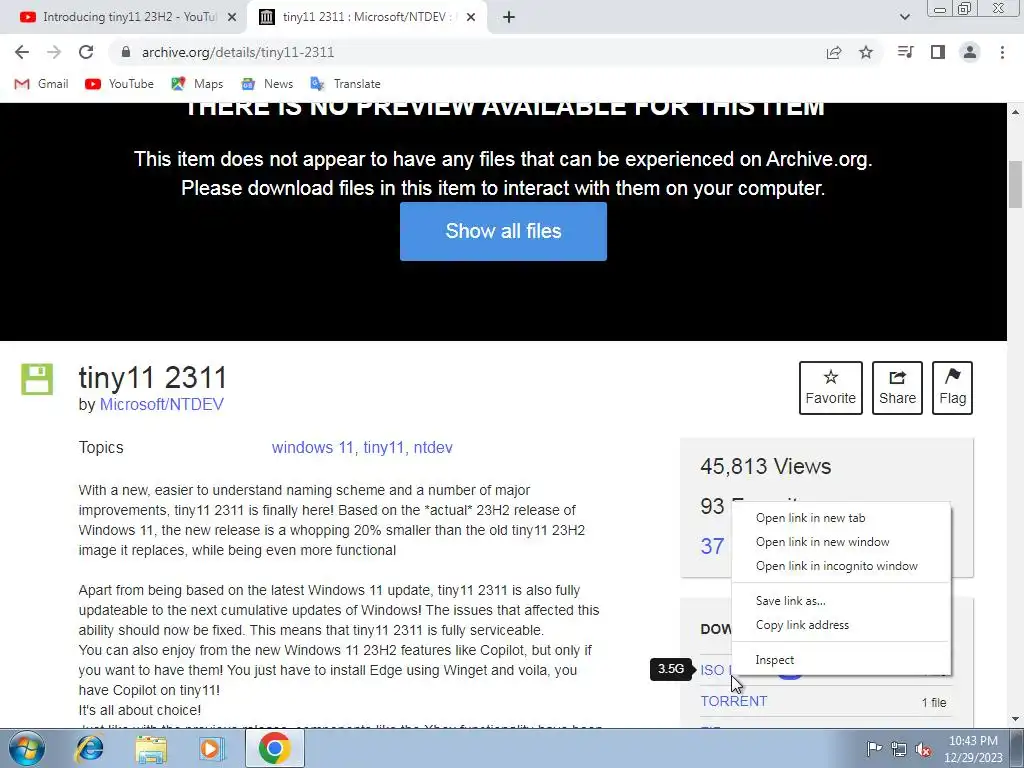Screen dimensions: 1024x768
Task: Reload the archive.org page
Action: click(86, 52)
